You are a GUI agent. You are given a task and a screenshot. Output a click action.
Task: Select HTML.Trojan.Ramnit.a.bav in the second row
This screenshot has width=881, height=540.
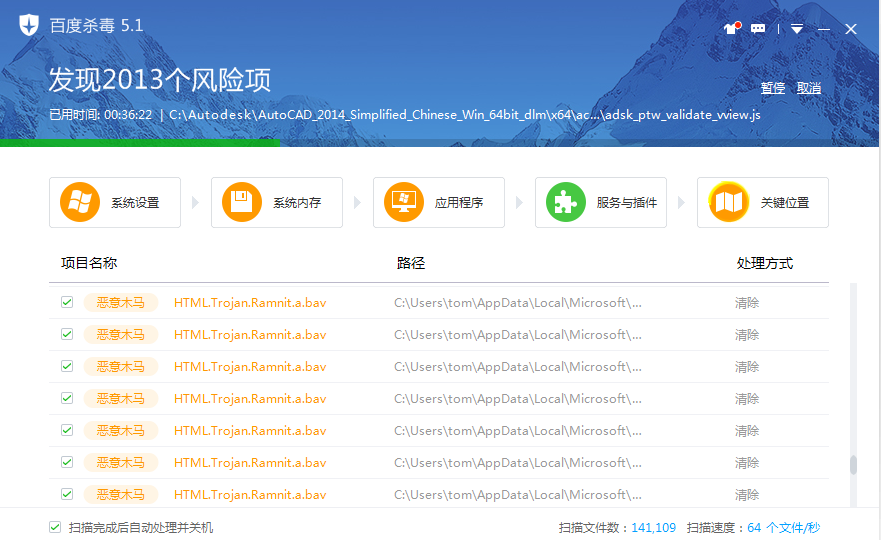click(x=250, y=334)
